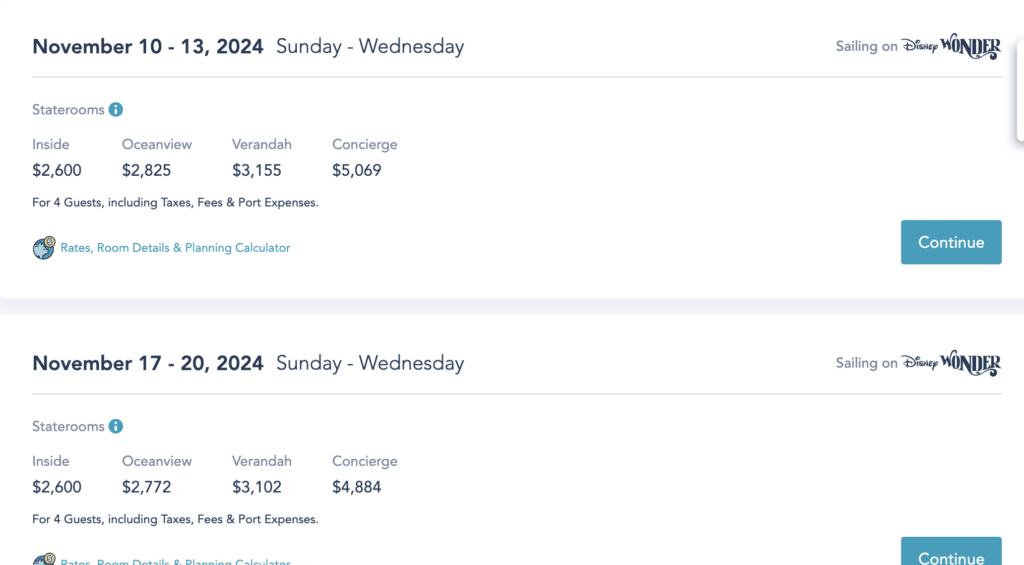The height and width of the screenshot is (565, 1024).
Task: Select the $2,772 Oceanview stateroom price
Action: [147, 487]
